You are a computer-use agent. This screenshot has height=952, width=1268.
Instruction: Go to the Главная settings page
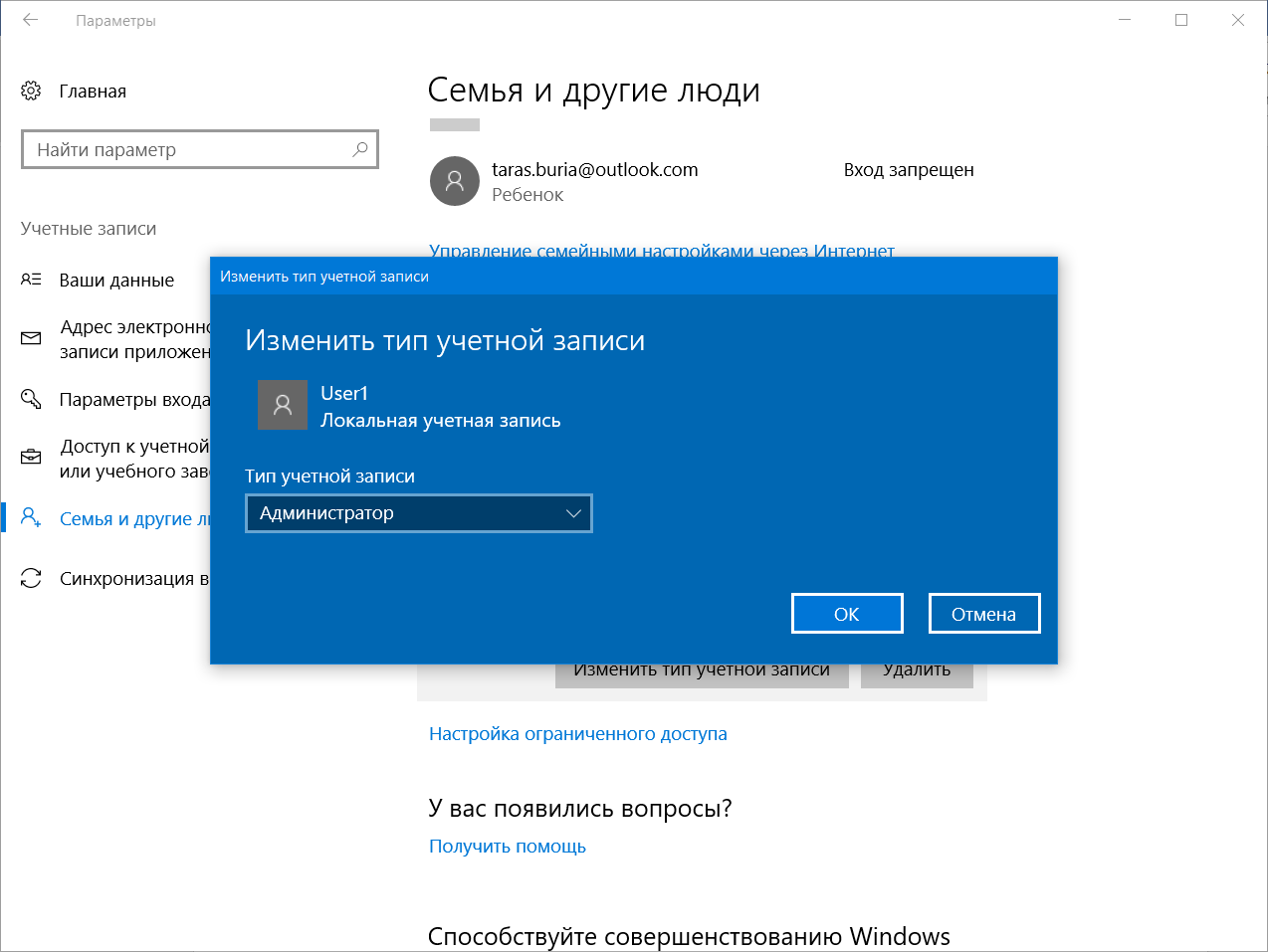click(x=93, y=91)
